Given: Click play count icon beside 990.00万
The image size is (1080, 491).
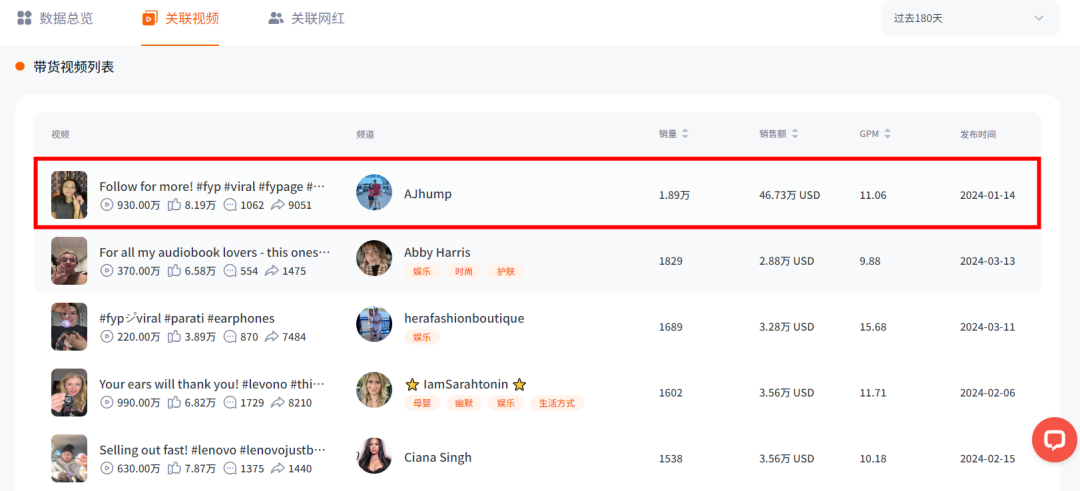Looking at the screenshot, I should coord(106,403).
